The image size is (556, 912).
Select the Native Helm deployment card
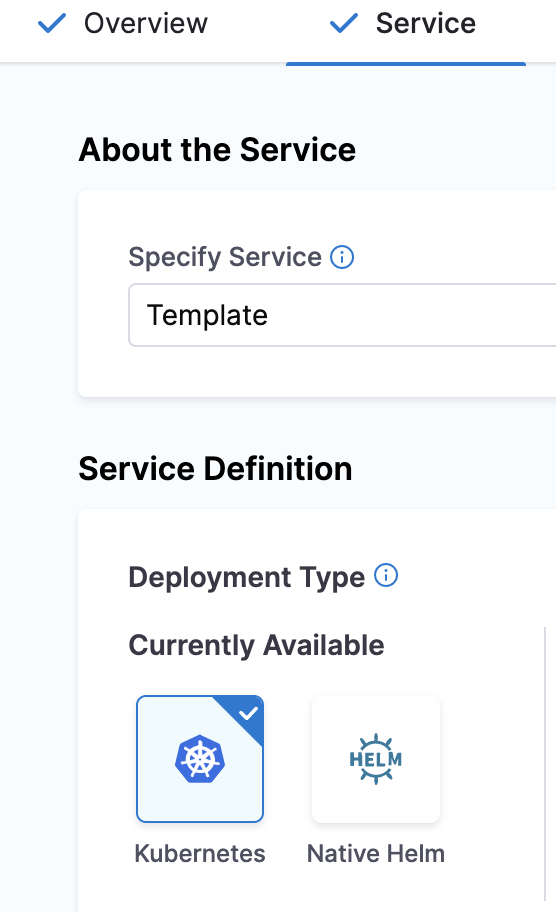tap(376, 758)
